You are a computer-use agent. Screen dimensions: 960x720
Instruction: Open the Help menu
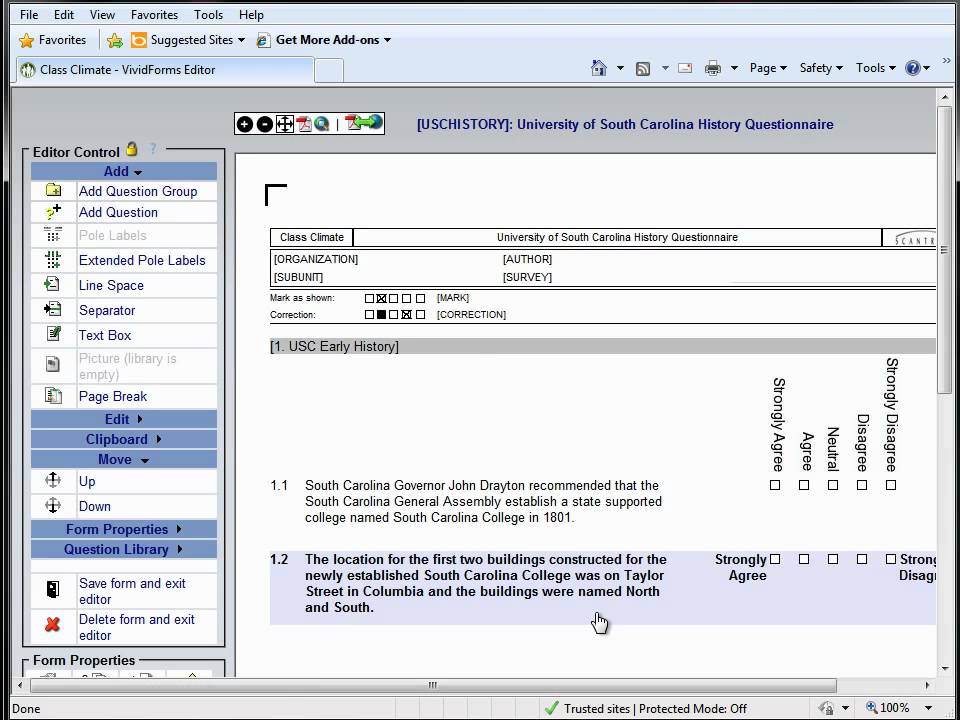(x=251, y=15)
